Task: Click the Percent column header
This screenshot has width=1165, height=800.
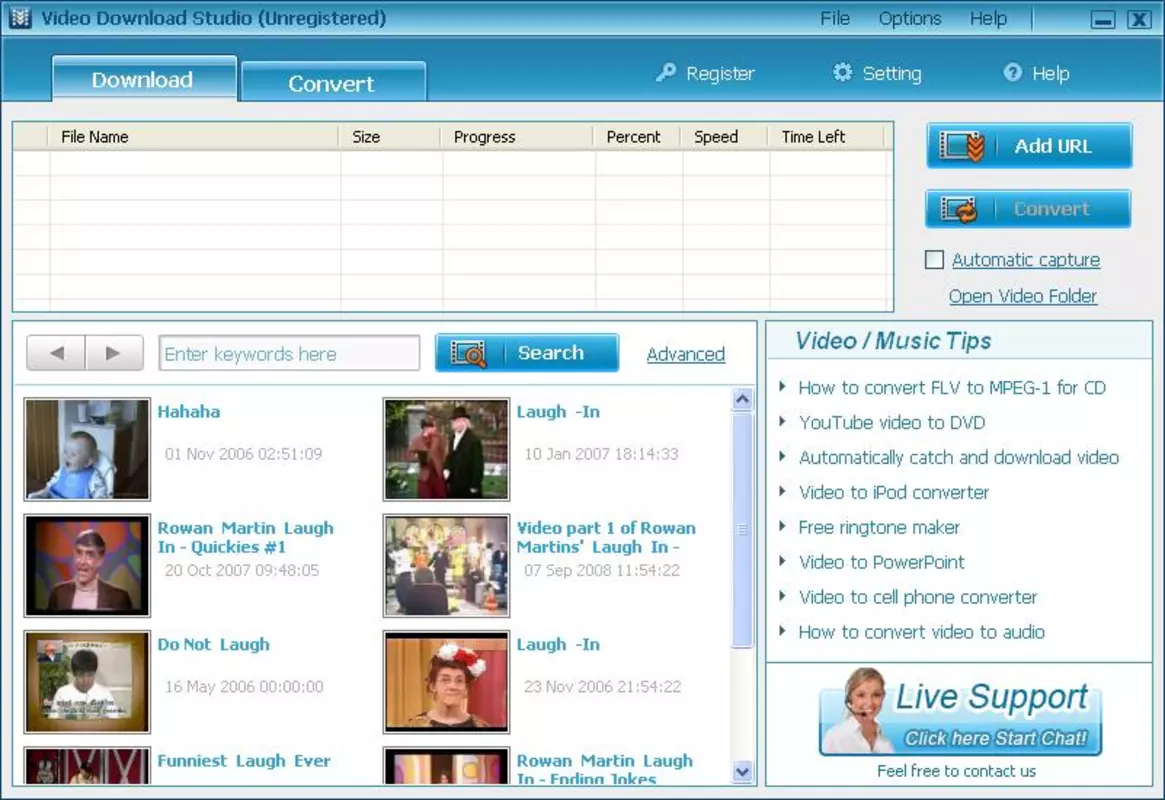Action: point(637,137)
